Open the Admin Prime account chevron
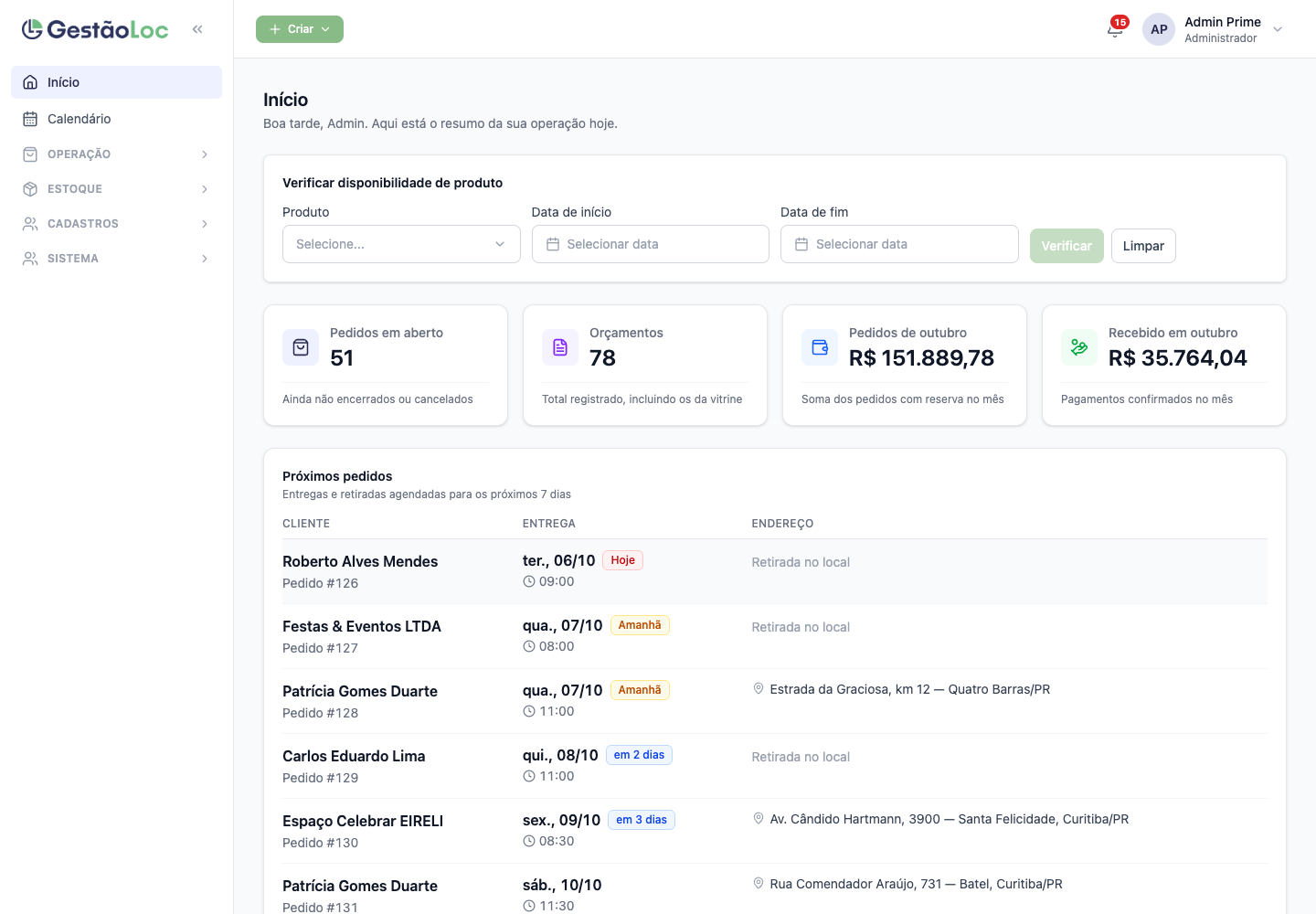 coord(1278,29)
